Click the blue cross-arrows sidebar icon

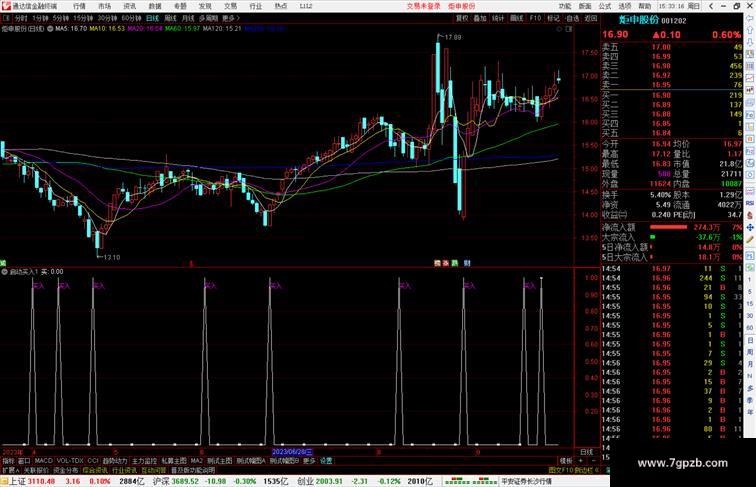[x=750, y=228]
